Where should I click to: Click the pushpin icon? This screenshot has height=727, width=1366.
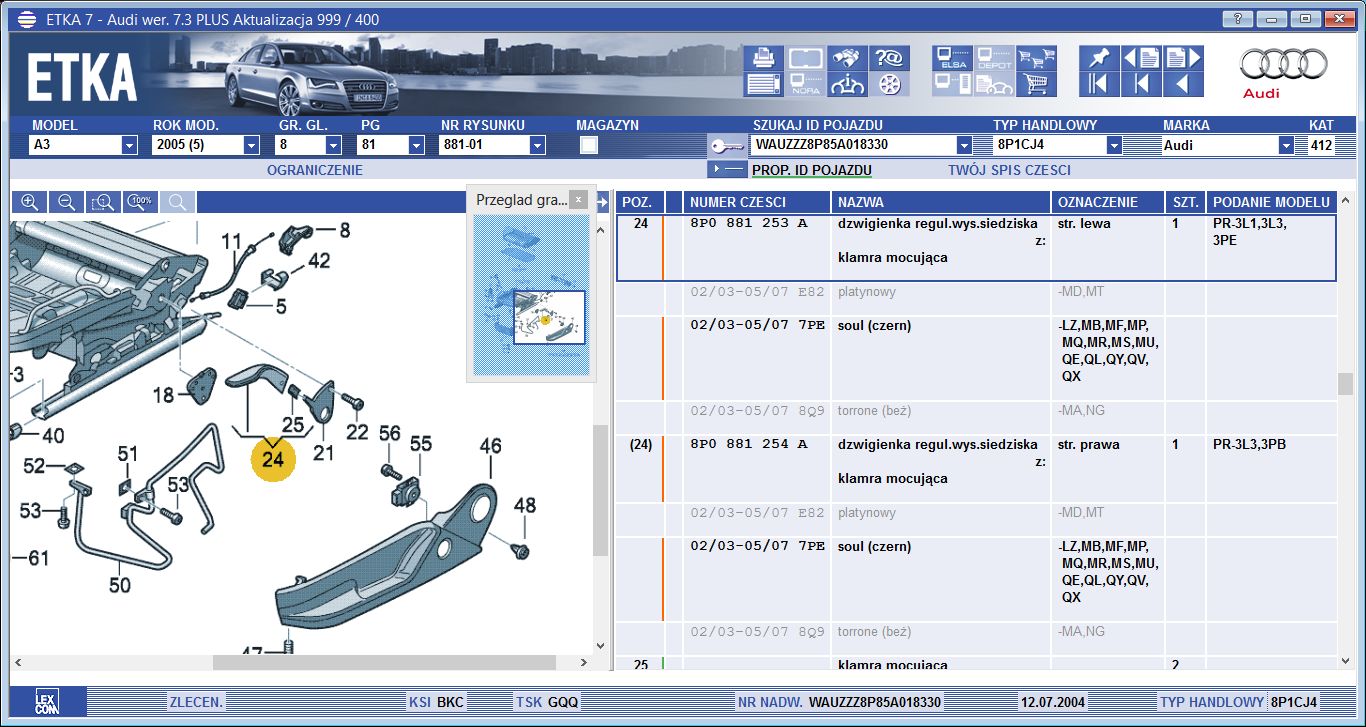click(x=1100, y=58)
